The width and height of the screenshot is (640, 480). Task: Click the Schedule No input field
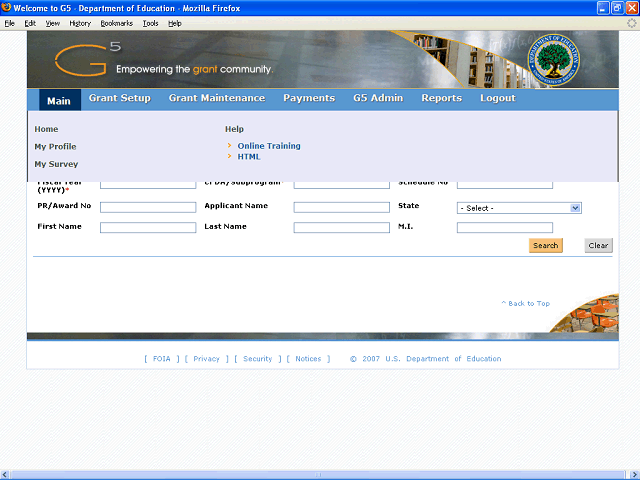click(x=505, y=185)
